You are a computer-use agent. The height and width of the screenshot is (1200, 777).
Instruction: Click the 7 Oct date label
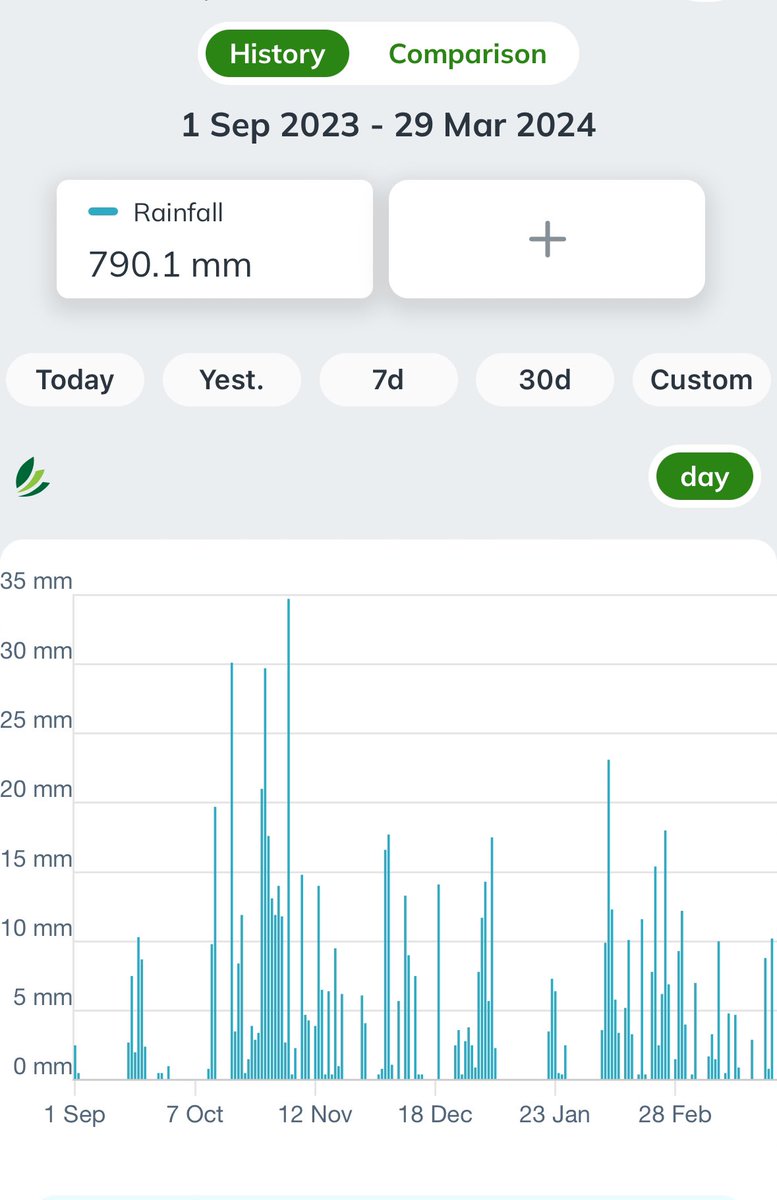[x=195, y=1114]
